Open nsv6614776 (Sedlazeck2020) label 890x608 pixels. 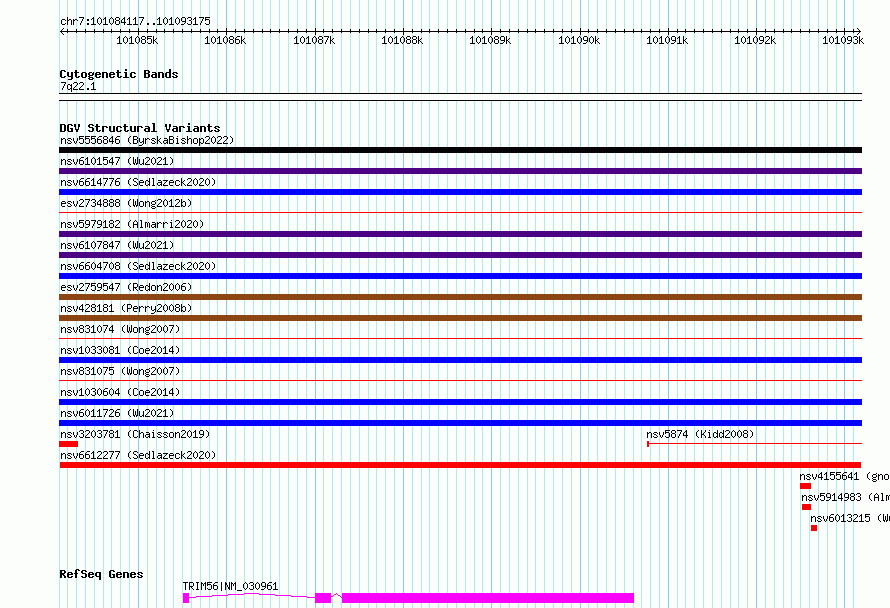138,182
